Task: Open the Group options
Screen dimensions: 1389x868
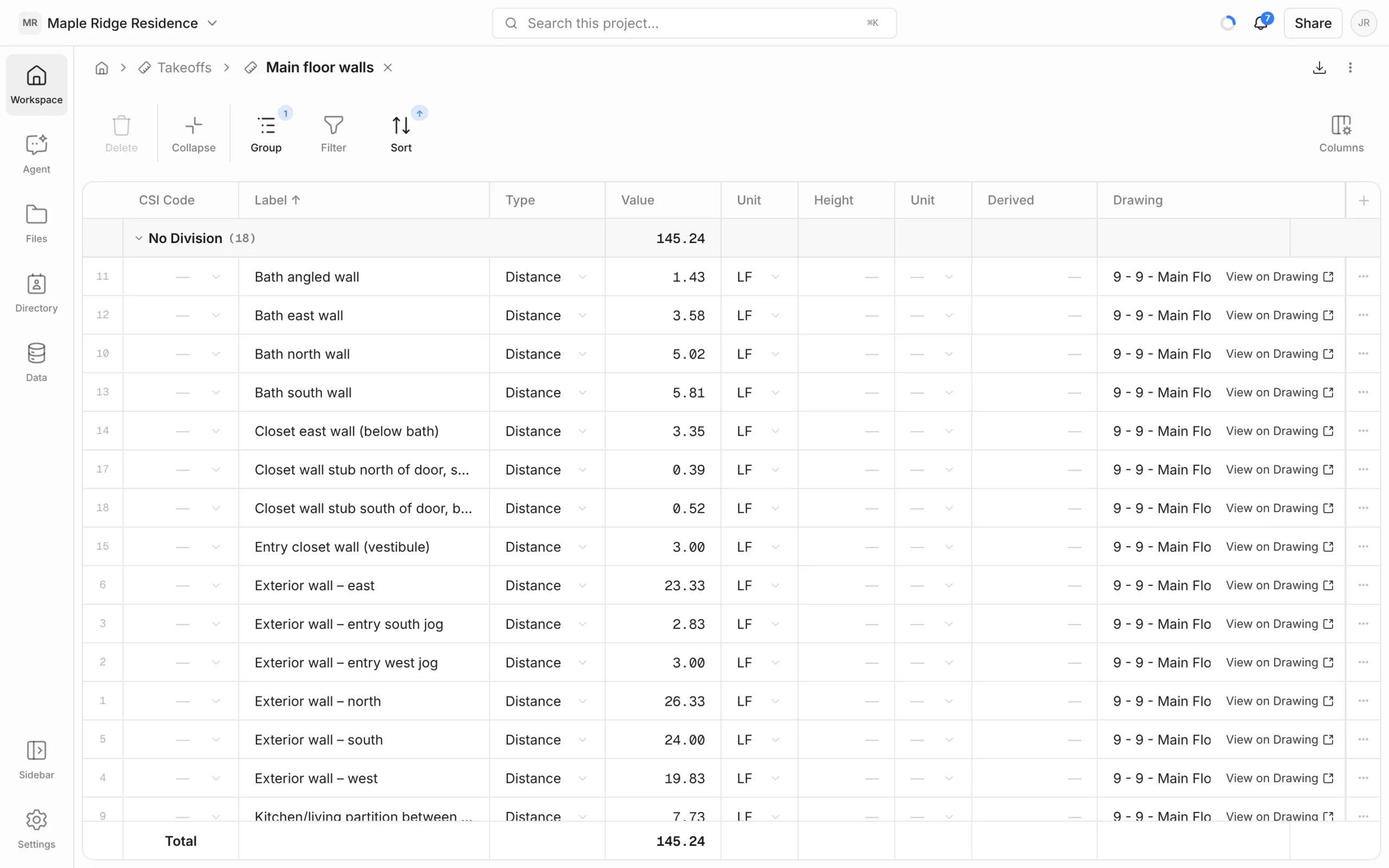Action: [x=266, y=133]
